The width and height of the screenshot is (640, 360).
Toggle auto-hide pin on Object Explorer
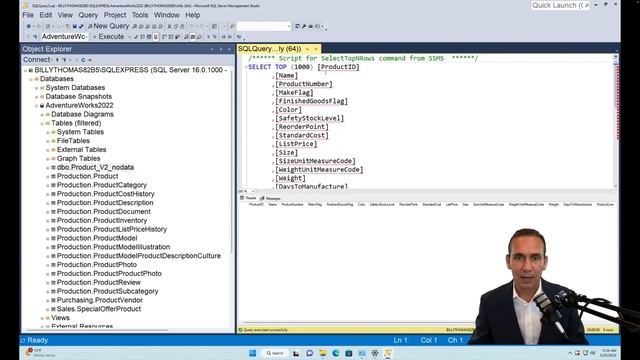(x=221, y=49)
